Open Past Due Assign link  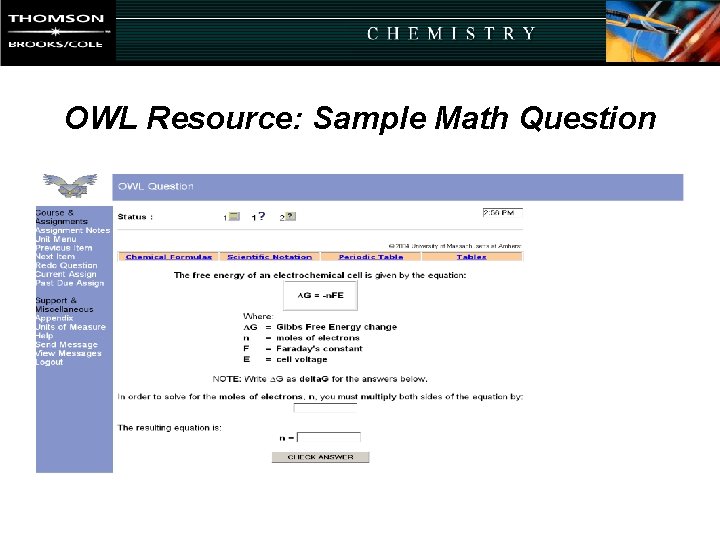tap(70, 283)
